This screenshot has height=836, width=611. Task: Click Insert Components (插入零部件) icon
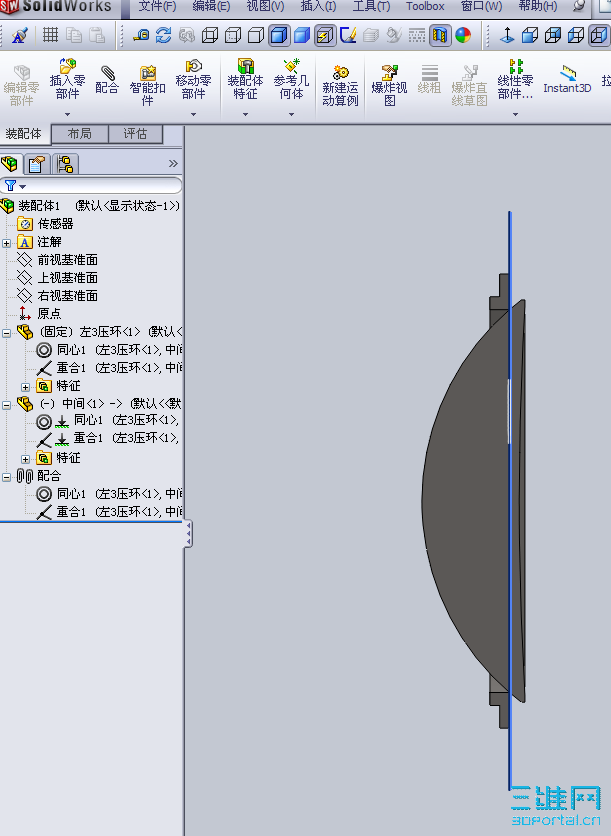67,80
